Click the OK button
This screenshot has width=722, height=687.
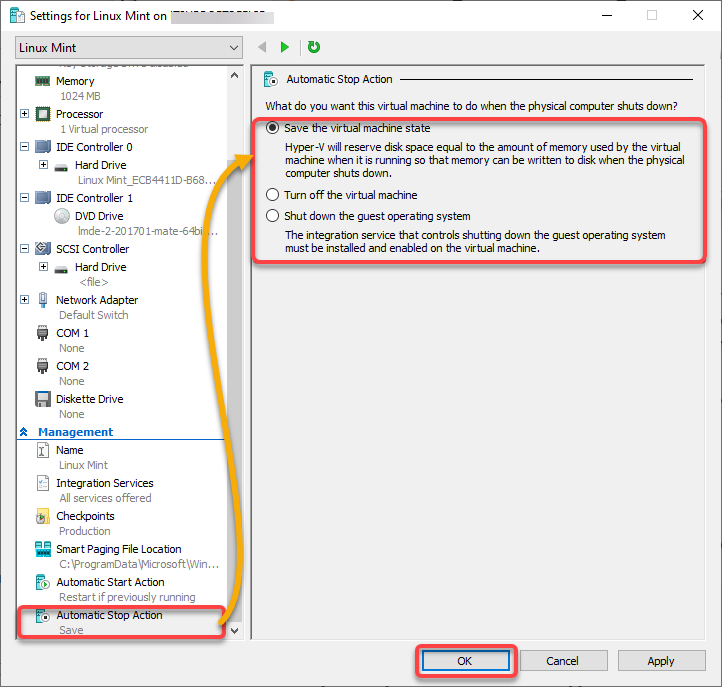point(466,661)
